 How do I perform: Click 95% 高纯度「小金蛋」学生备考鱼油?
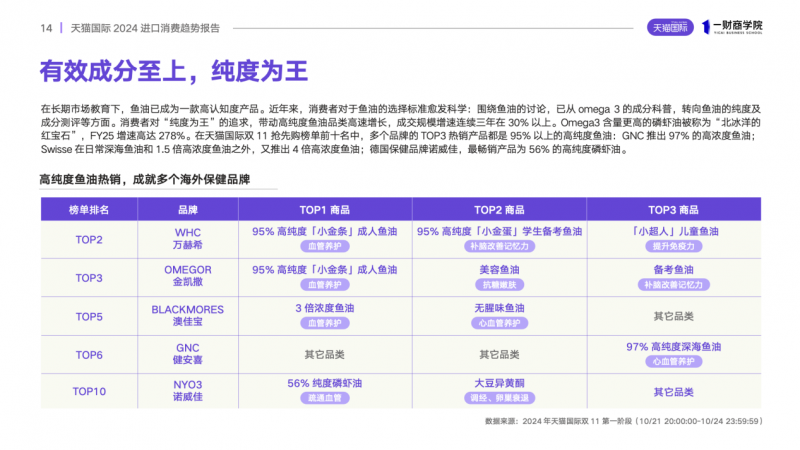point(499,232)
